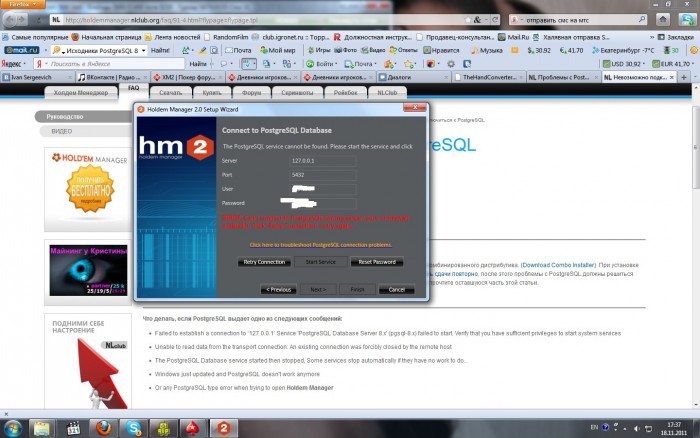The image size is (700, 438).
Task: Click the highlighter pencil toolbar icon
Action: coord(203,50)
